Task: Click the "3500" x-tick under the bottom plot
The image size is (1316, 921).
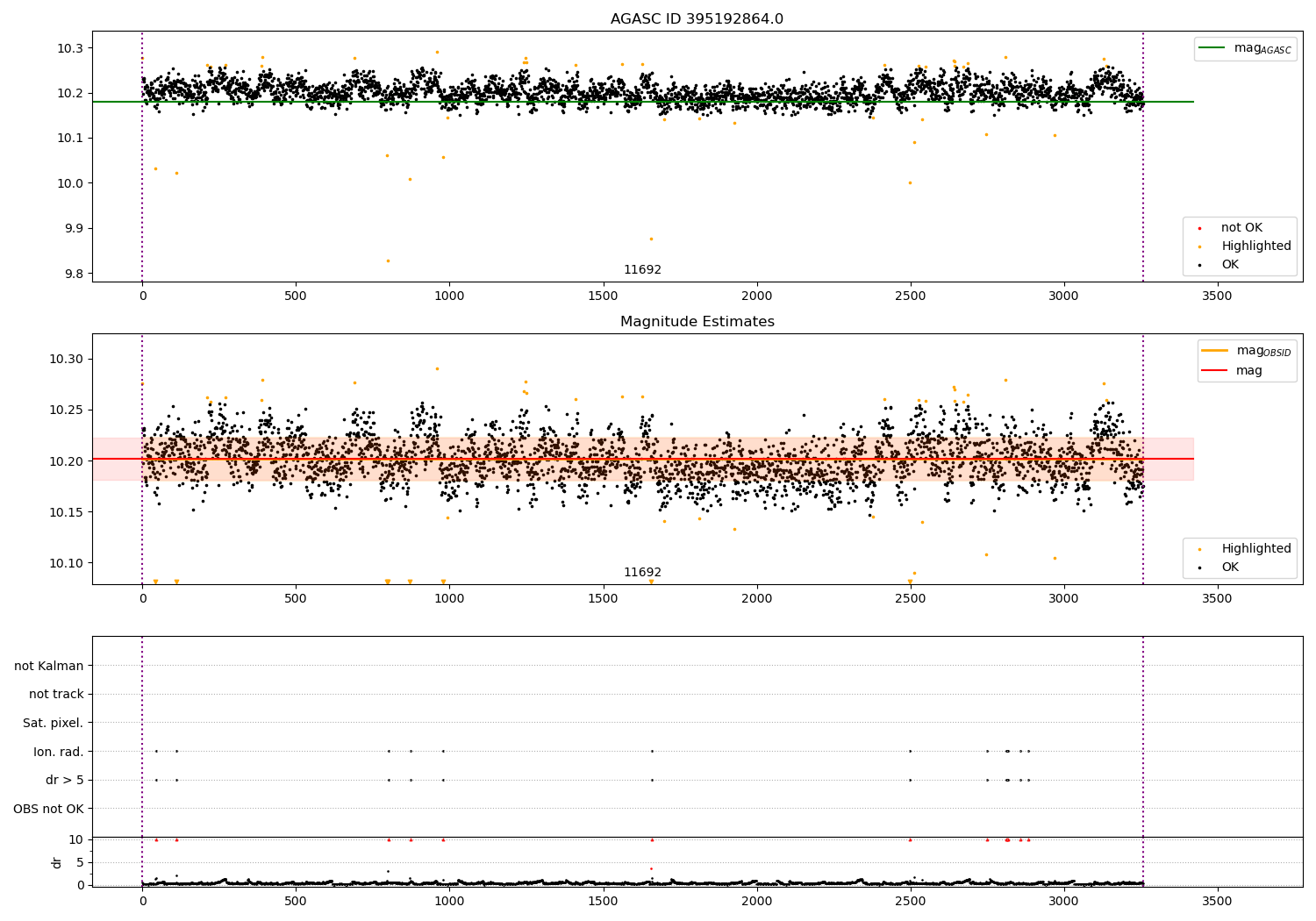Action: point(1217,902)
